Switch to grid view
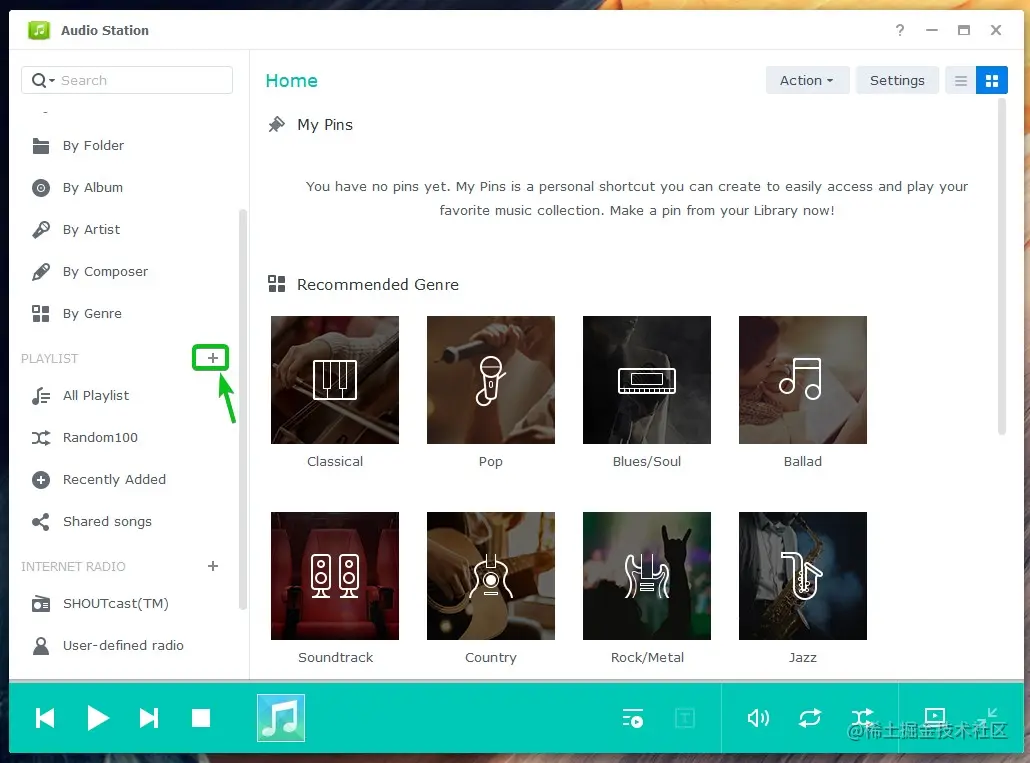 coord(992,81)
